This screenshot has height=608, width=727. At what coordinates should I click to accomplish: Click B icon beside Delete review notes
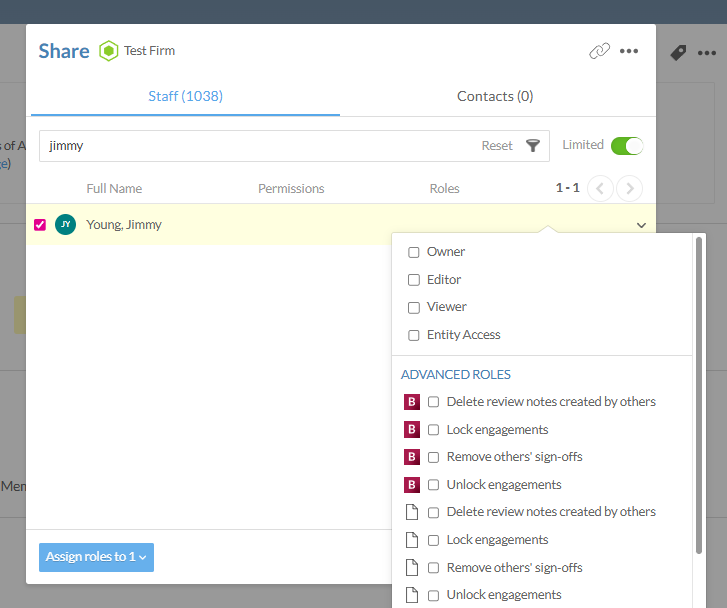point(412,402)
